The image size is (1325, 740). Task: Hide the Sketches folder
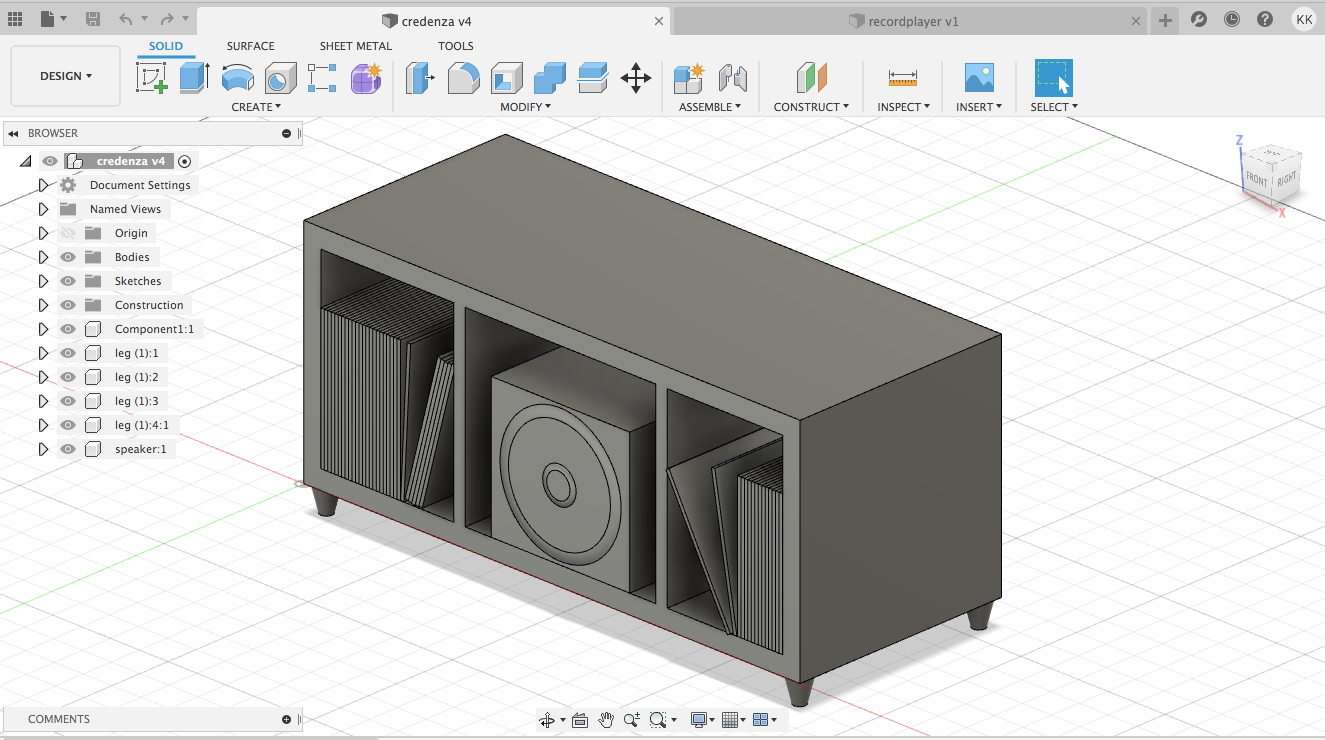pyautogui.click(x=68, y=281)
